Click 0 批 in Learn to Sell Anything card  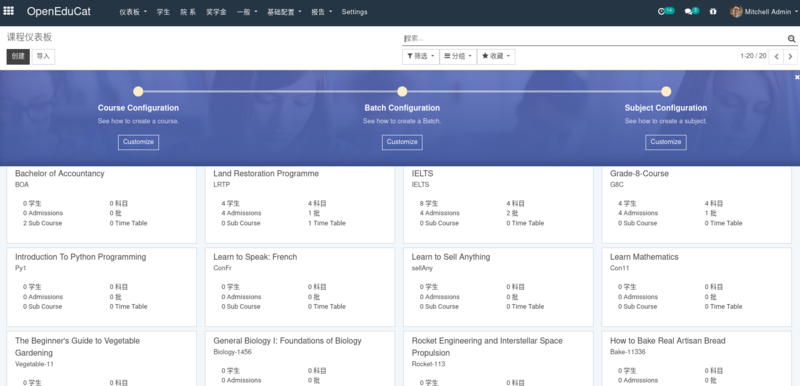(x=512, y=297)
